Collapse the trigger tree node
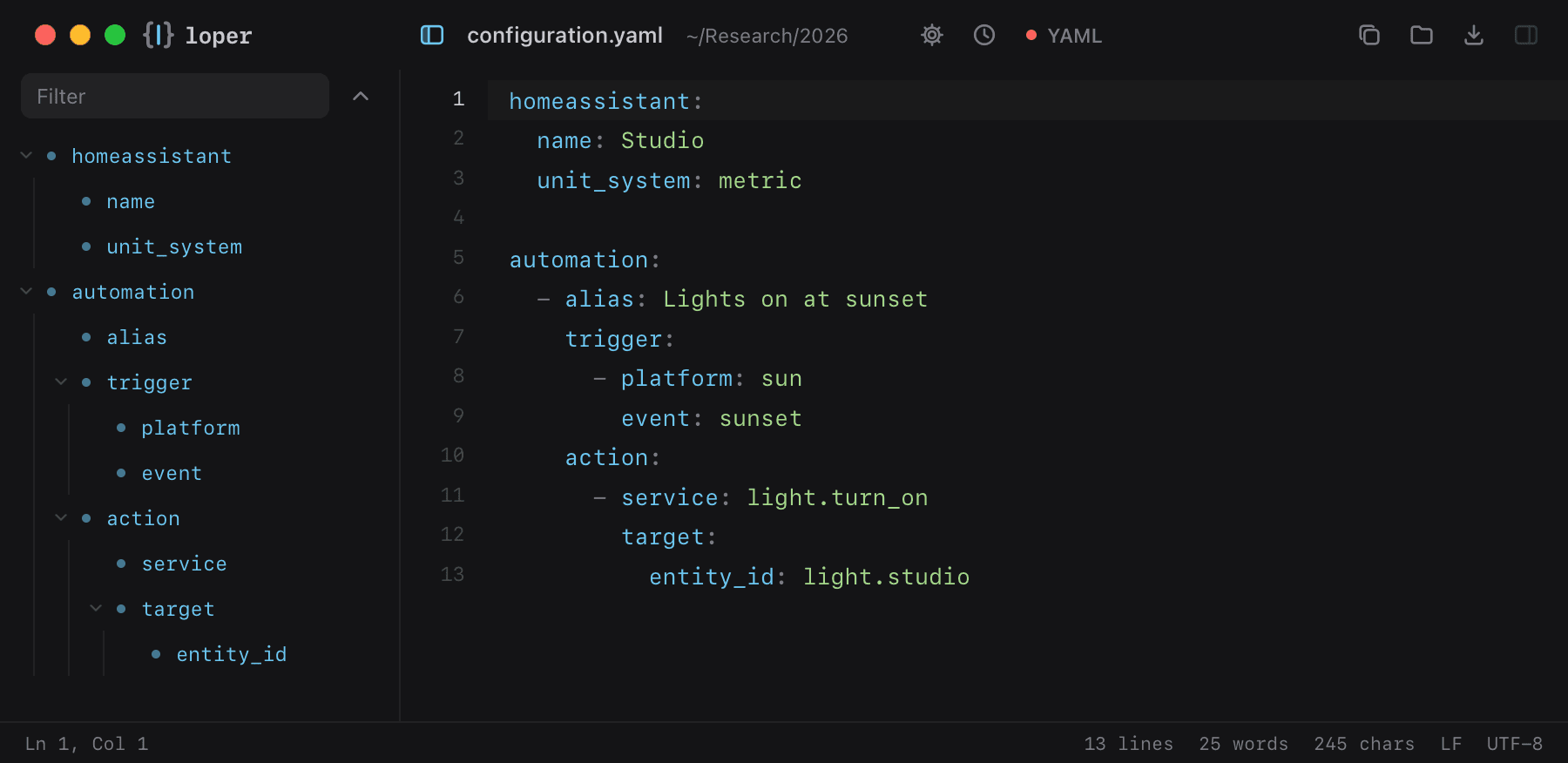This screenshot has height=763, width=1568. [61, 382]
